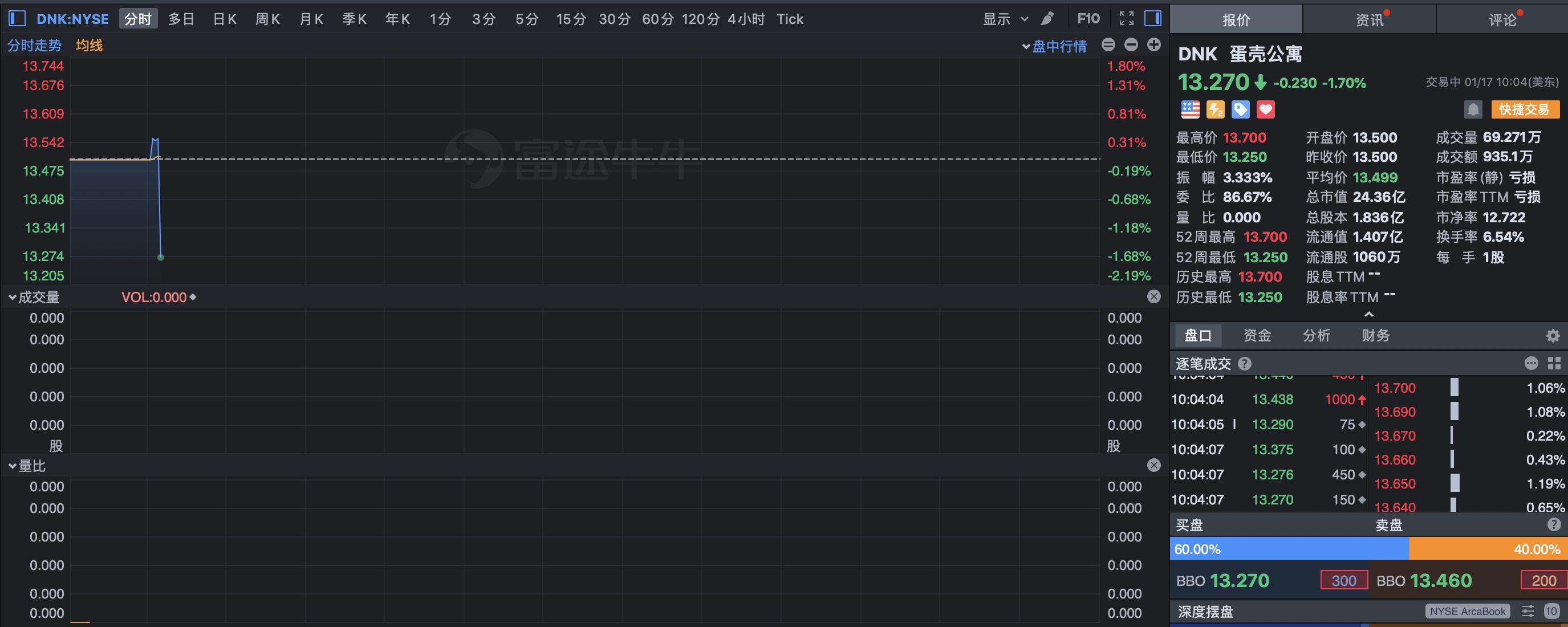Image resolution: width=1568 pixels, height=627 pixels.
Task: Select the 财务 financials tab
Action: click(1376, 335)
